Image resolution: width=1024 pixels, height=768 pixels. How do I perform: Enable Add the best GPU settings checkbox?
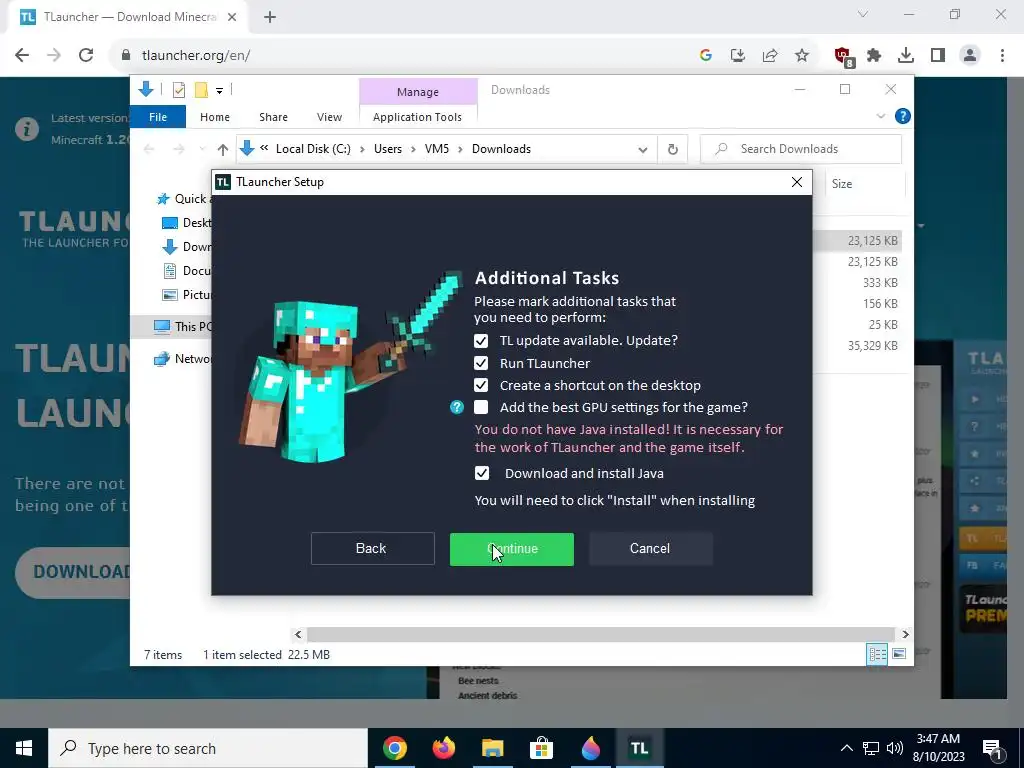tap(481, 408)
